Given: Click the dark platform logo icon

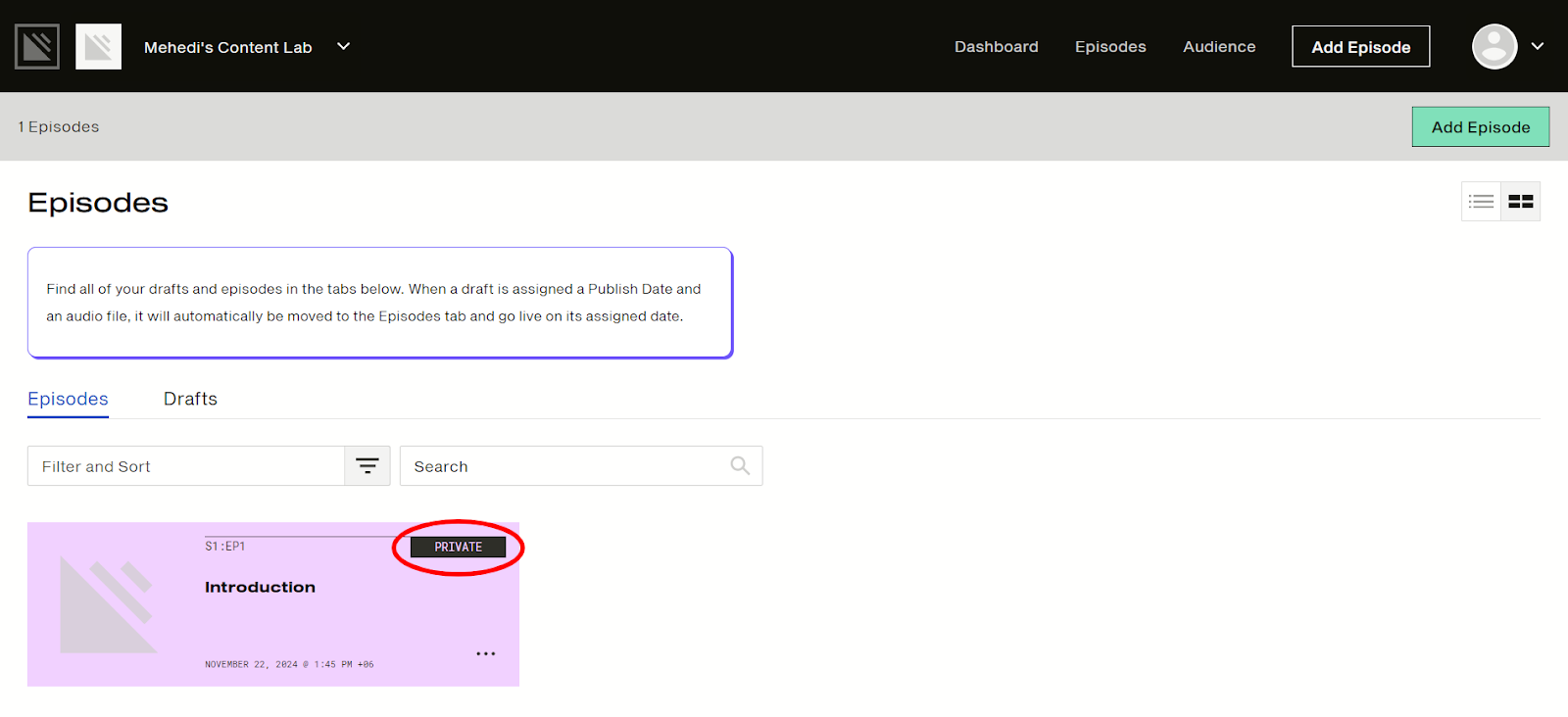Looking at the screenshot, I should click(37, 46).
